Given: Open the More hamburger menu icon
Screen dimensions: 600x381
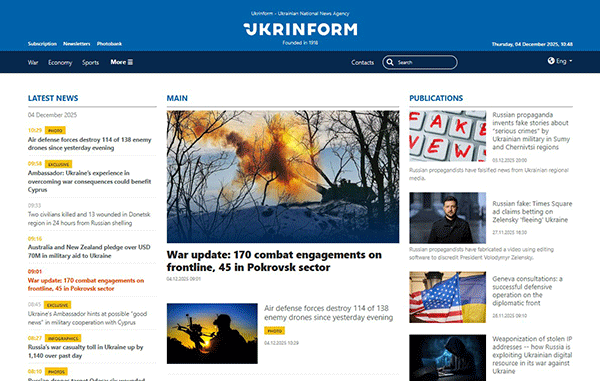Looking at the screenshot, I should click(130, 62).
